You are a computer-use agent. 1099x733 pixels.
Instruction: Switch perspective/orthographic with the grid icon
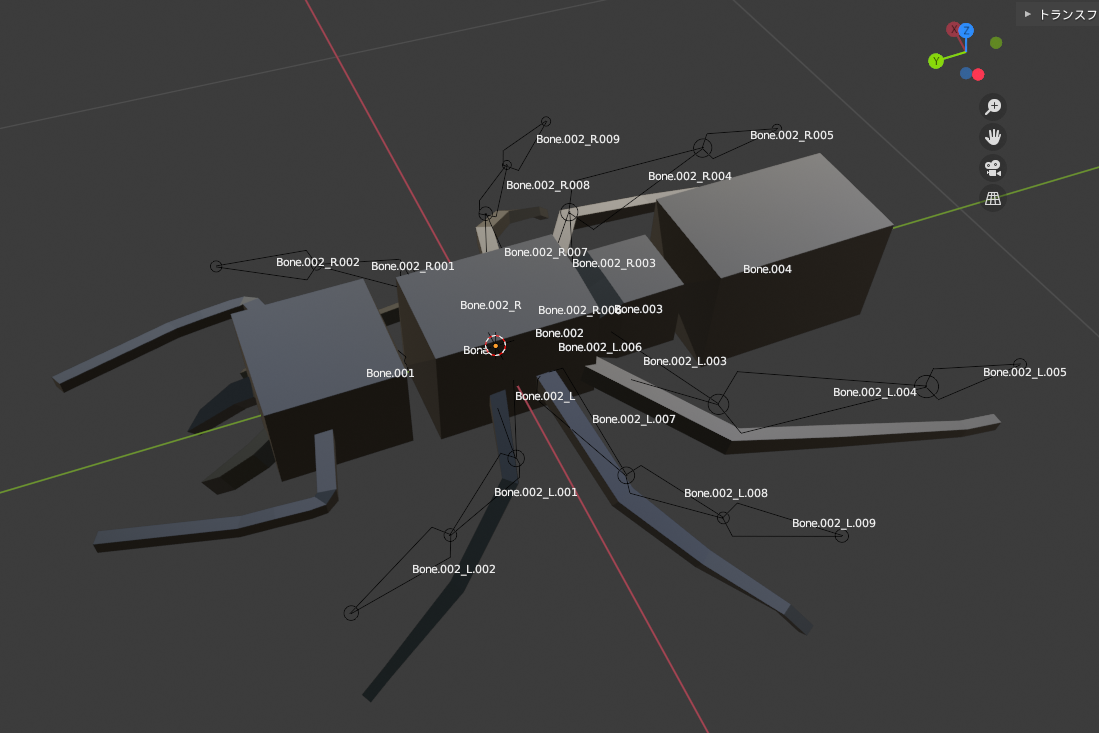(x=992, y=198)
